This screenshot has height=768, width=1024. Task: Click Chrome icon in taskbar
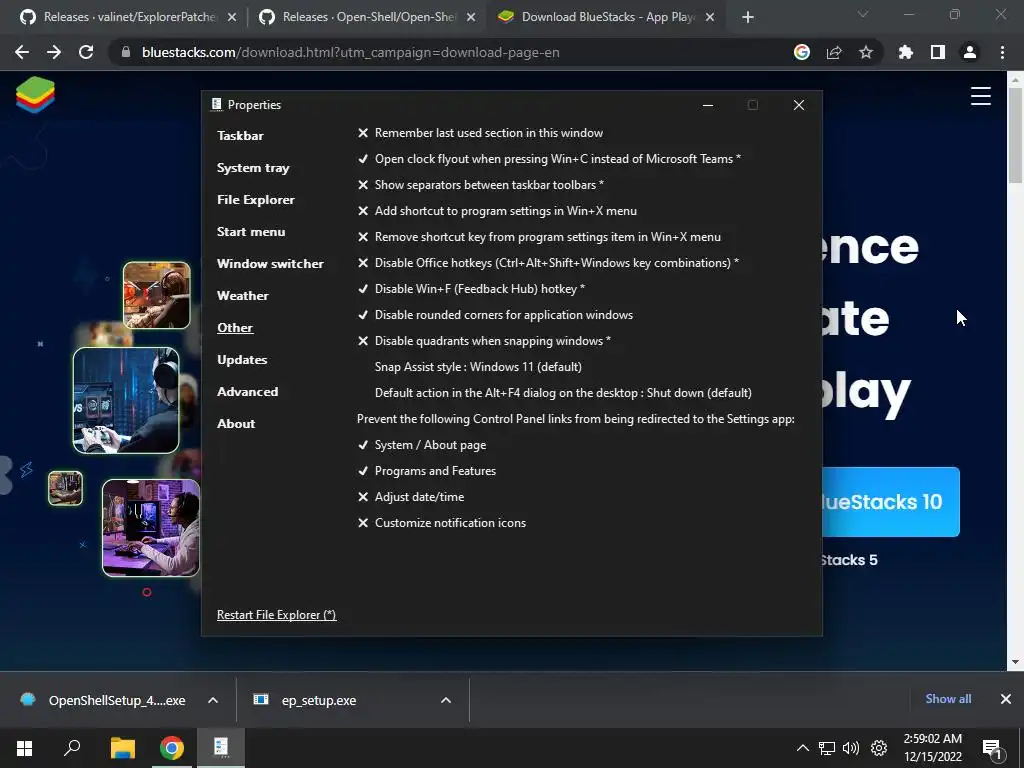[x=172, y=748]
